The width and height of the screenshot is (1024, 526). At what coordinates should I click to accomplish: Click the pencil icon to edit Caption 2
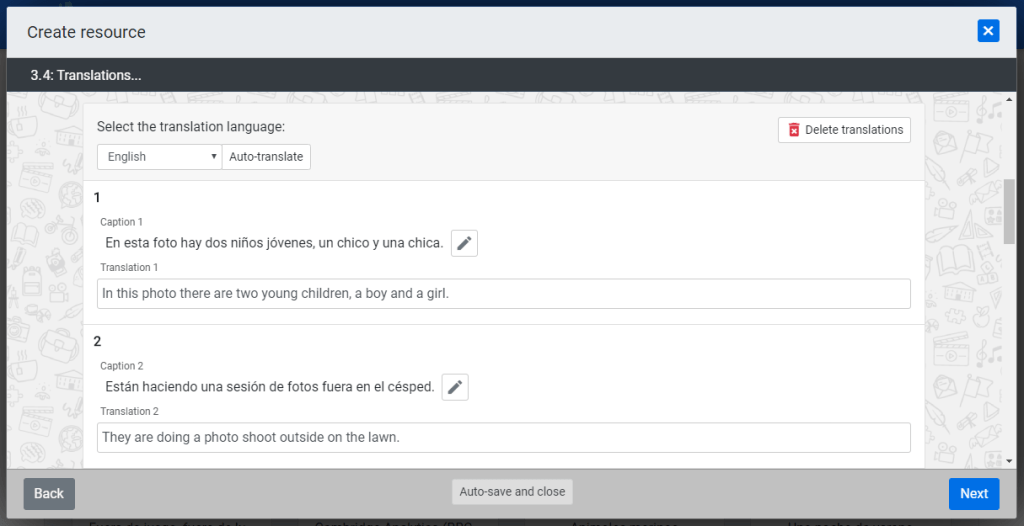tap(455, 387)
